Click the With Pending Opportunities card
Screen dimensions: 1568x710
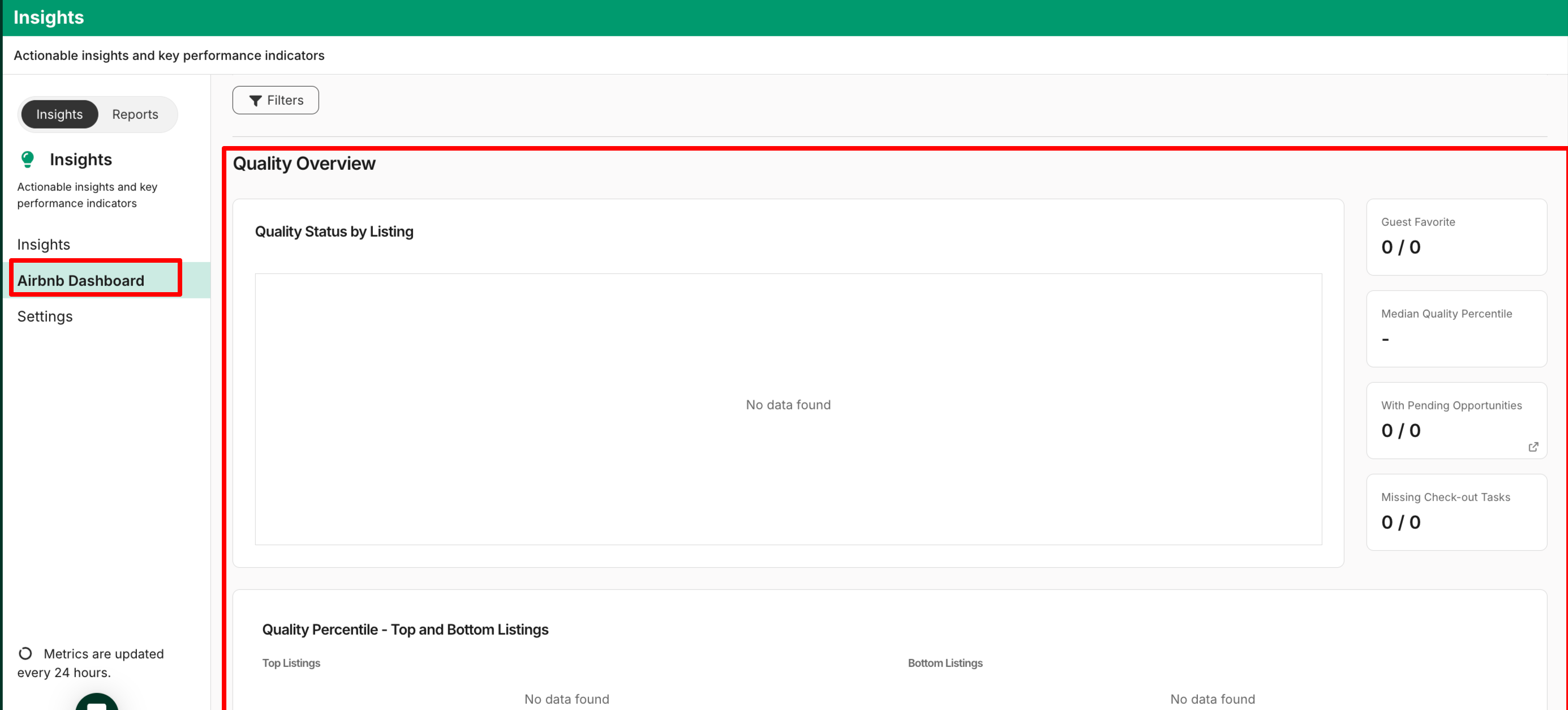1456,420
